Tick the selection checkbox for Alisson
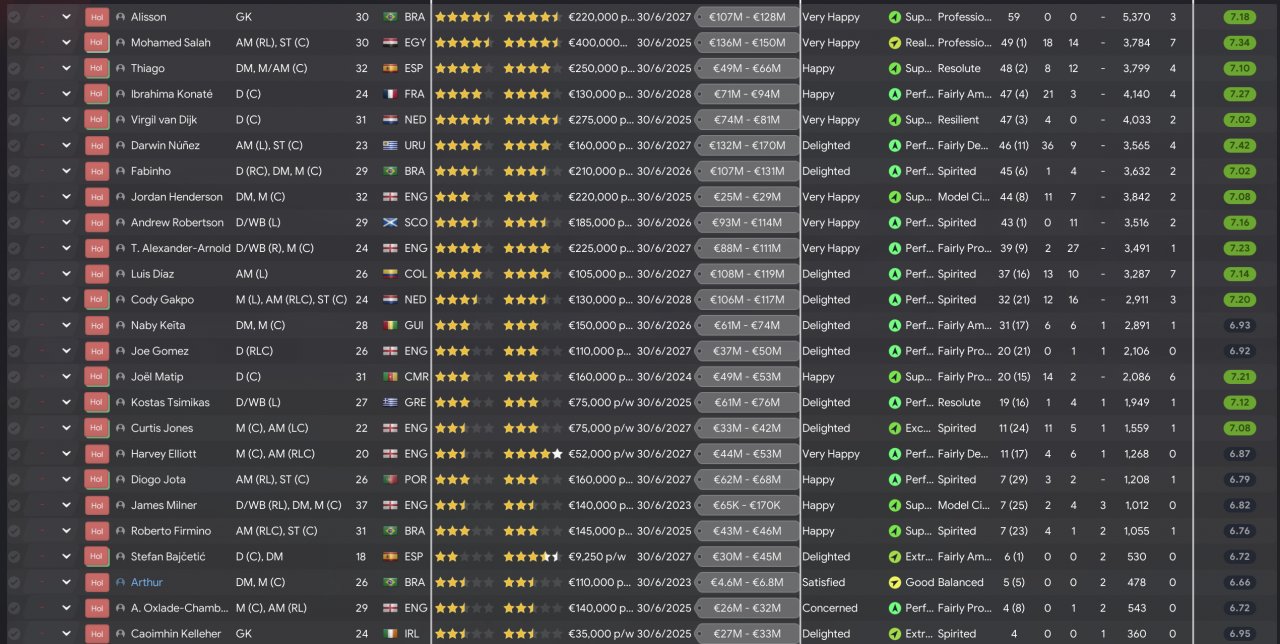This screenshot has height=644, width=1280. coord(14,17)
